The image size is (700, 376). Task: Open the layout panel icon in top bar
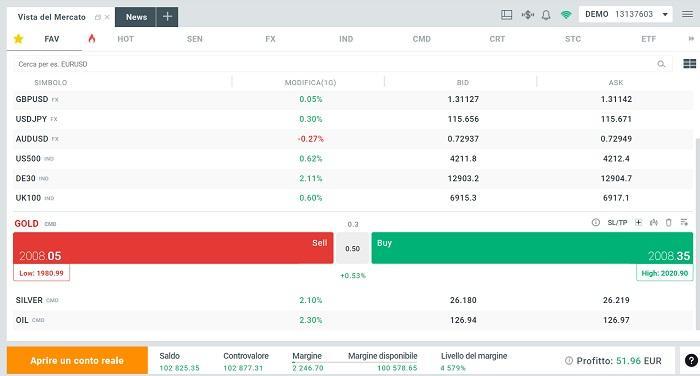coord(506,15)
